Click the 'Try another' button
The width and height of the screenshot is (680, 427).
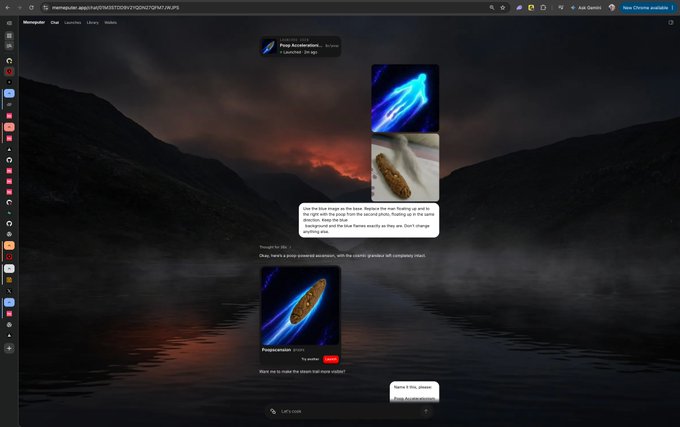point(310,359)
